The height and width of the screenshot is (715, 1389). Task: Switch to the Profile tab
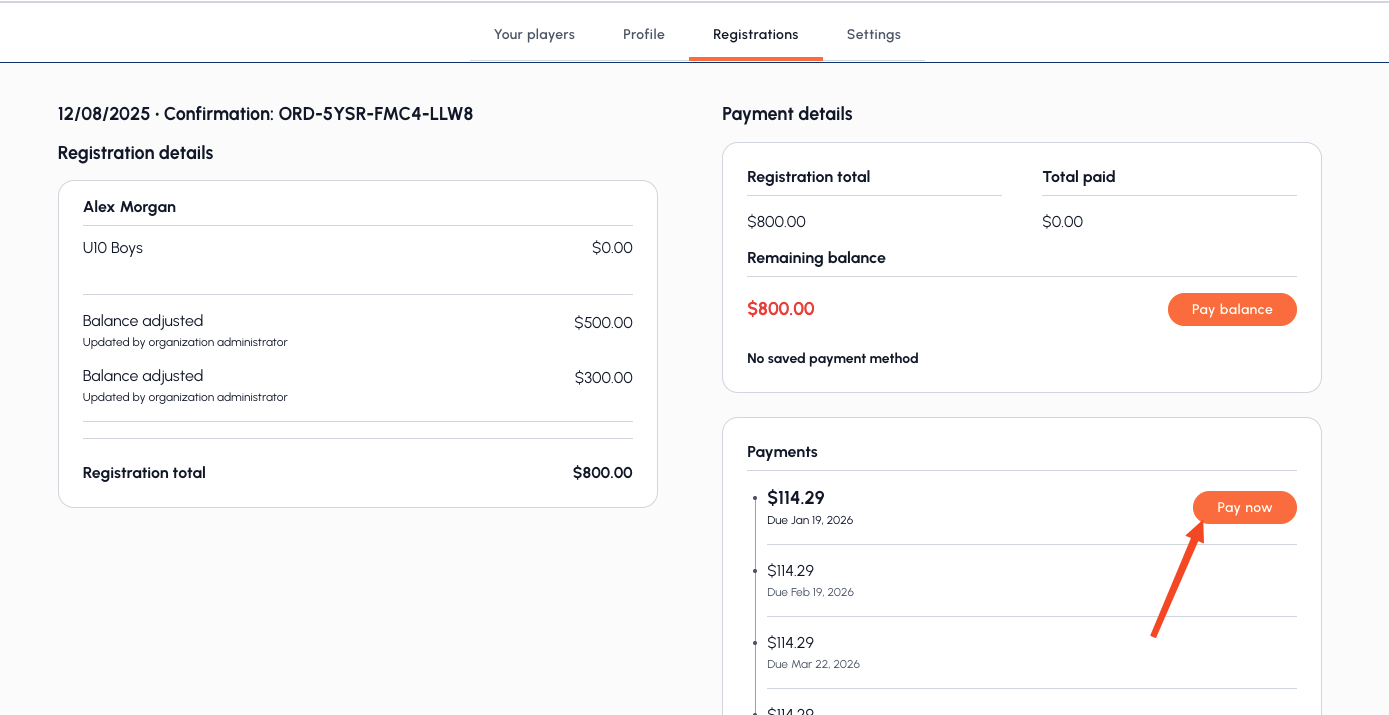click(x=643, y=34)
